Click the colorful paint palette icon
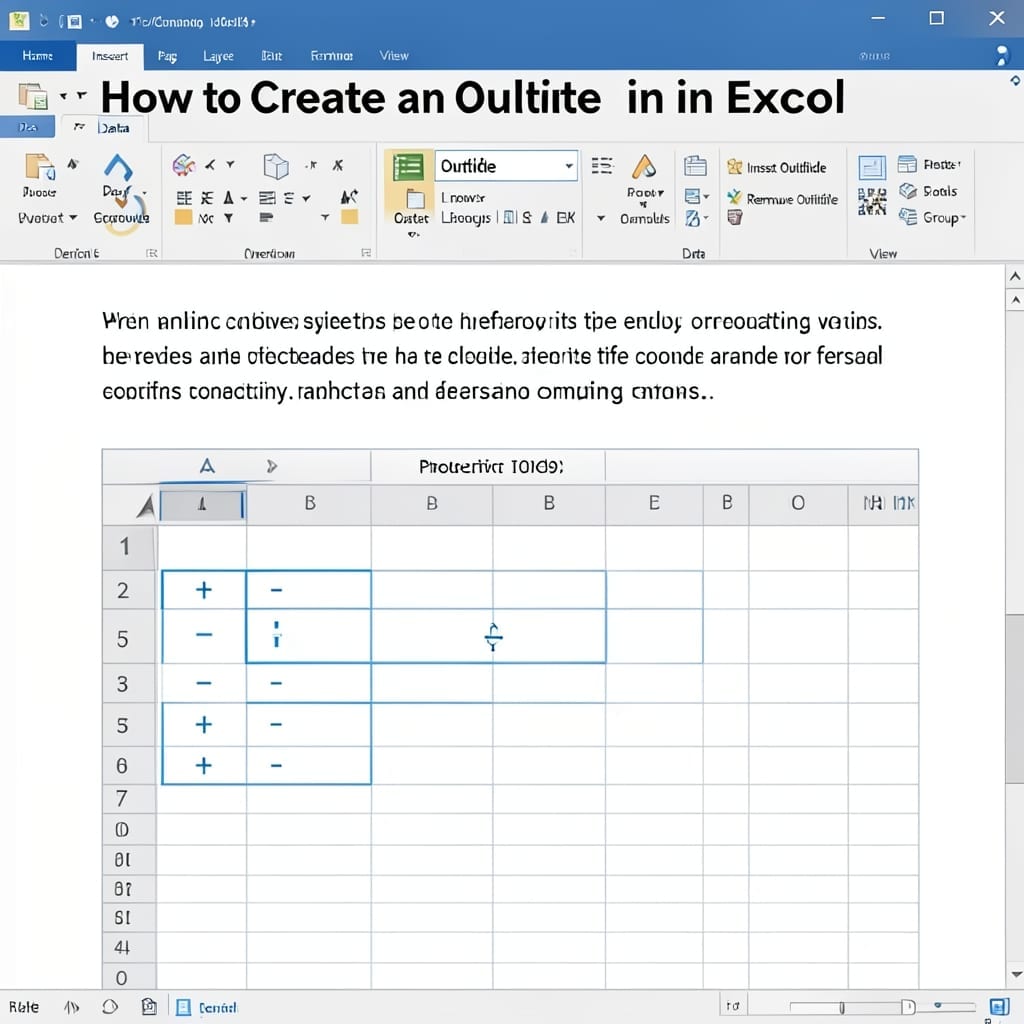 pos(184,165)
